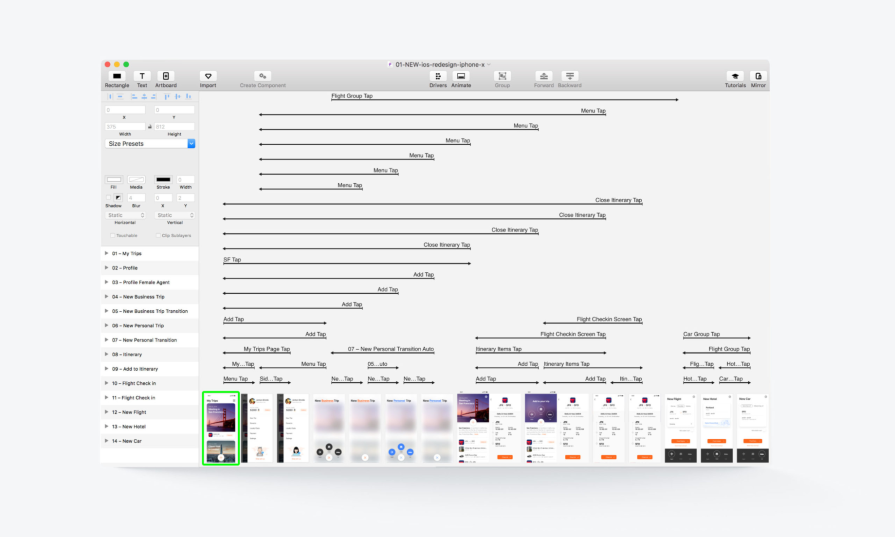Image resolution: width=895 pixels, height=537 pixels.
Task: Toggle the Clip Sublayers checkbox
Action: (x=158, y=235)
